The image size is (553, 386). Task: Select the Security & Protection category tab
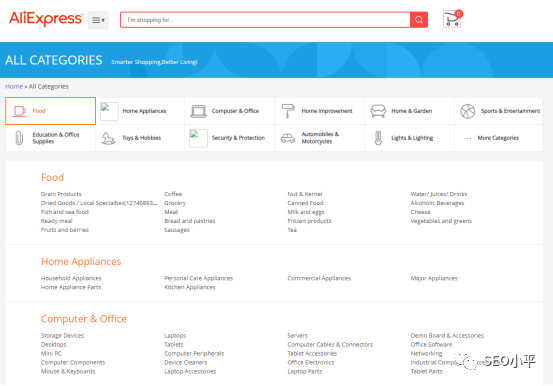tap(229, 138)
